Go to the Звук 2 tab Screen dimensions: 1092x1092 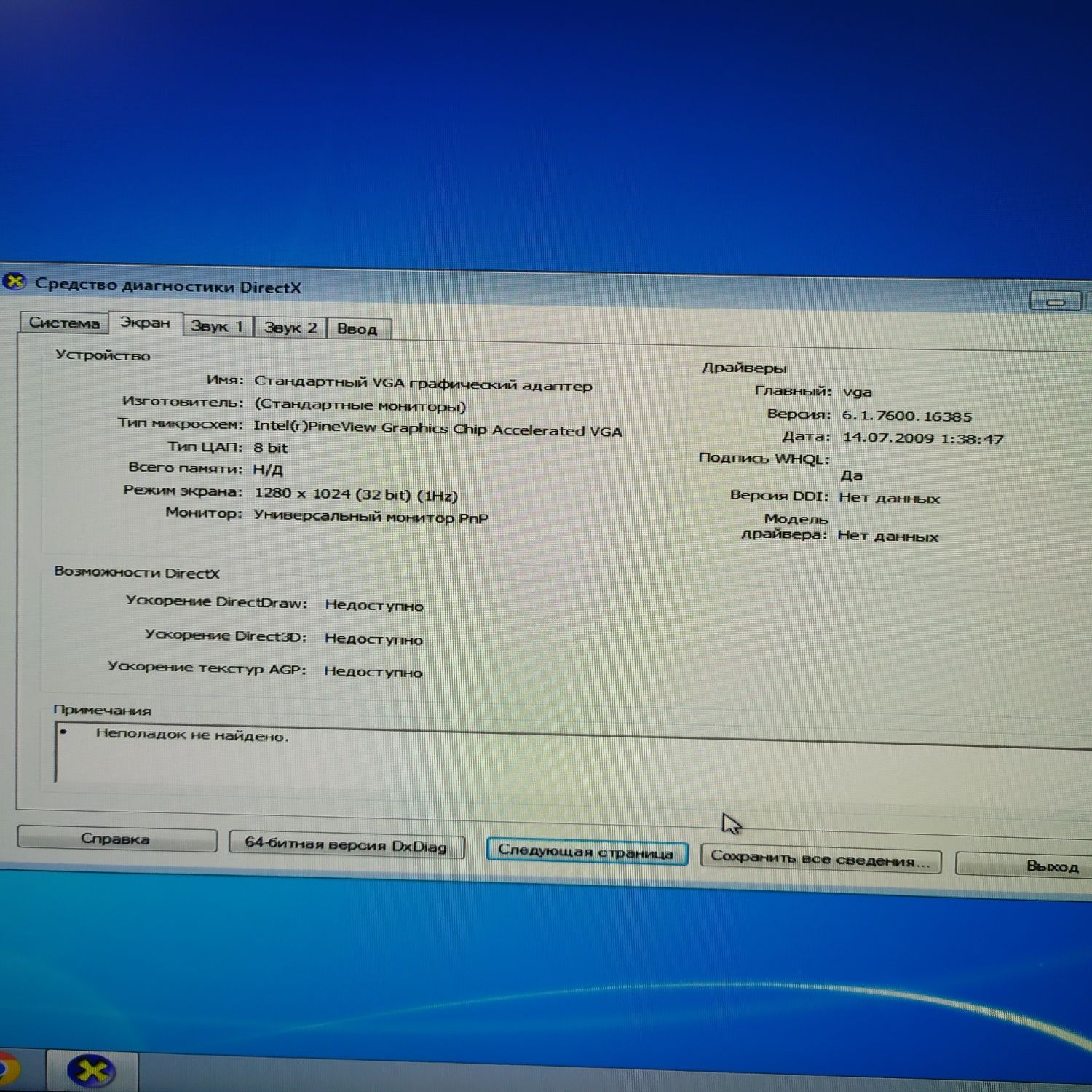tap(290, 328)
